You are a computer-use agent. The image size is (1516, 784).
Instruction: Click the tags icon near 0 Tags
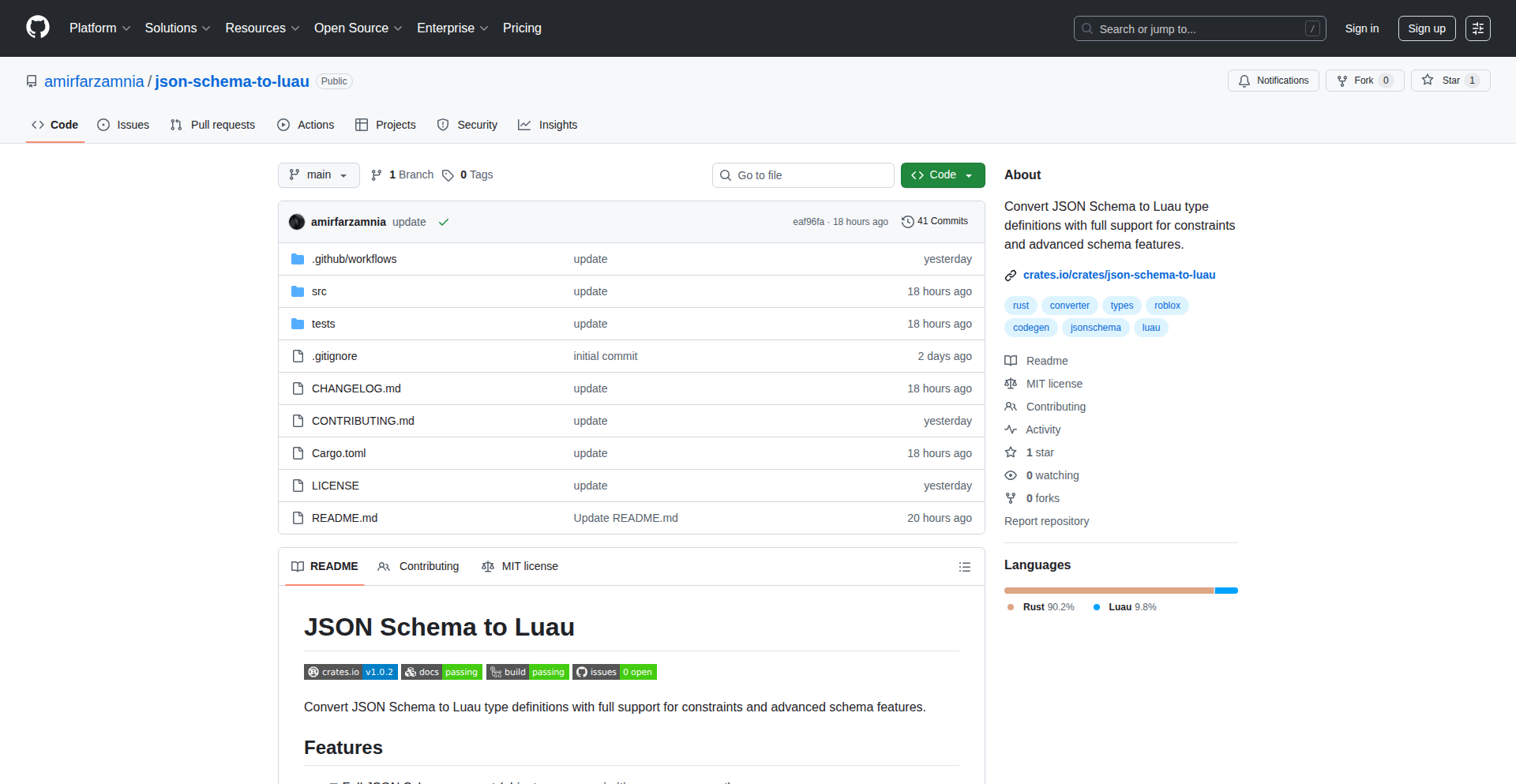tap(448, 175)
